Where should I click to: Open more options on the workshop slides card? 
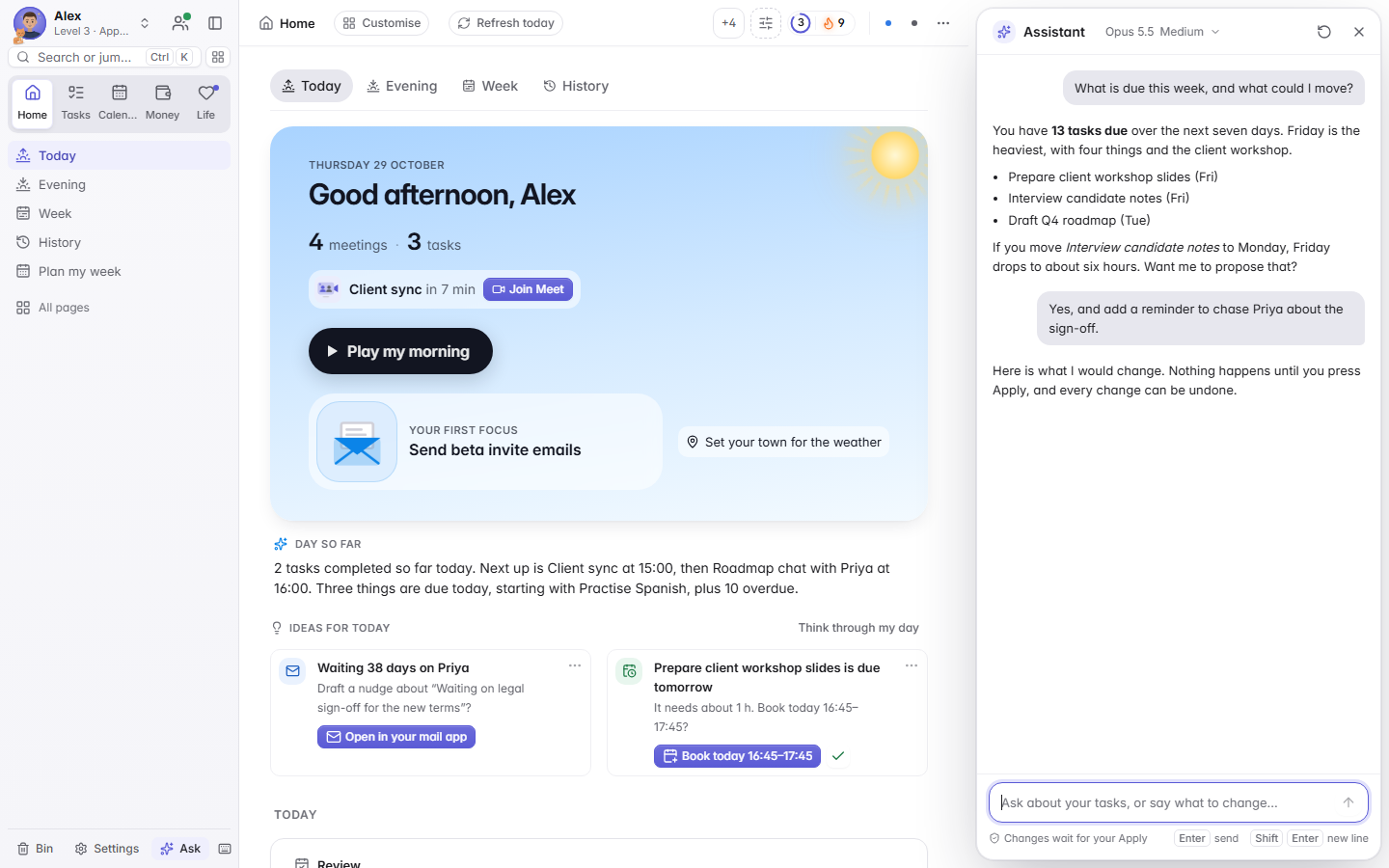(x=912, y=665)
